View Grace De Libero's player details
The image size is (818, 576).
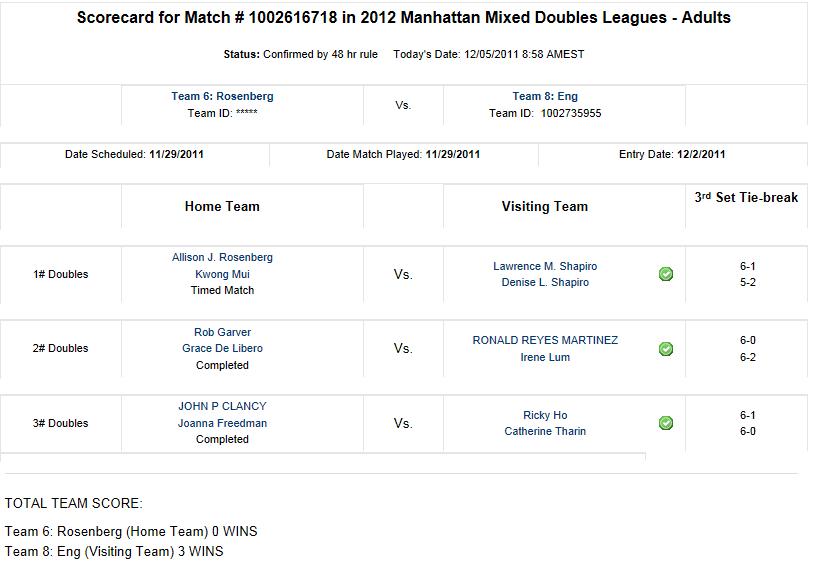click(222, 348)
